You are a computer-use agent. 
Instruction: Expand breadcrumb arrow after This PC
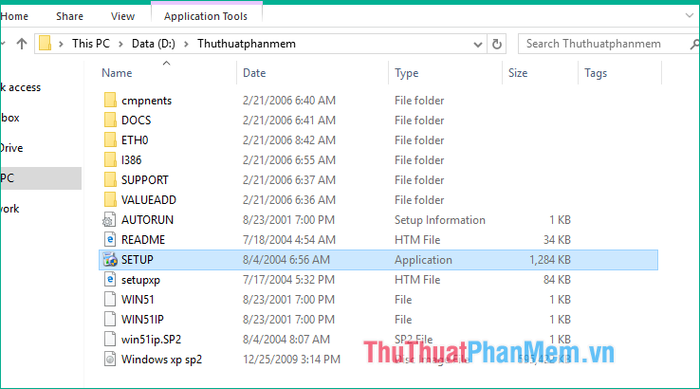pos(121,44)
